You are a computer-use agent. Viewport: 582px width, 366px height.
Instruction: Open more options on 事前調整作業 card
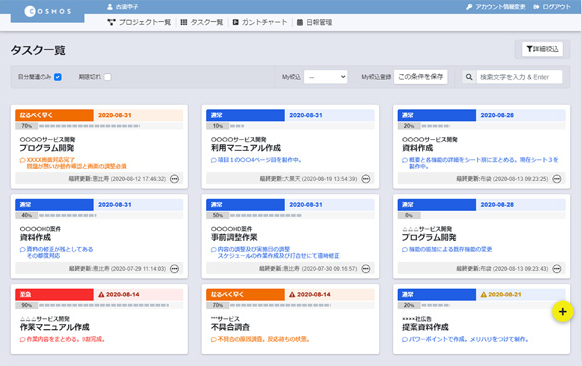(x=366, y=268)
